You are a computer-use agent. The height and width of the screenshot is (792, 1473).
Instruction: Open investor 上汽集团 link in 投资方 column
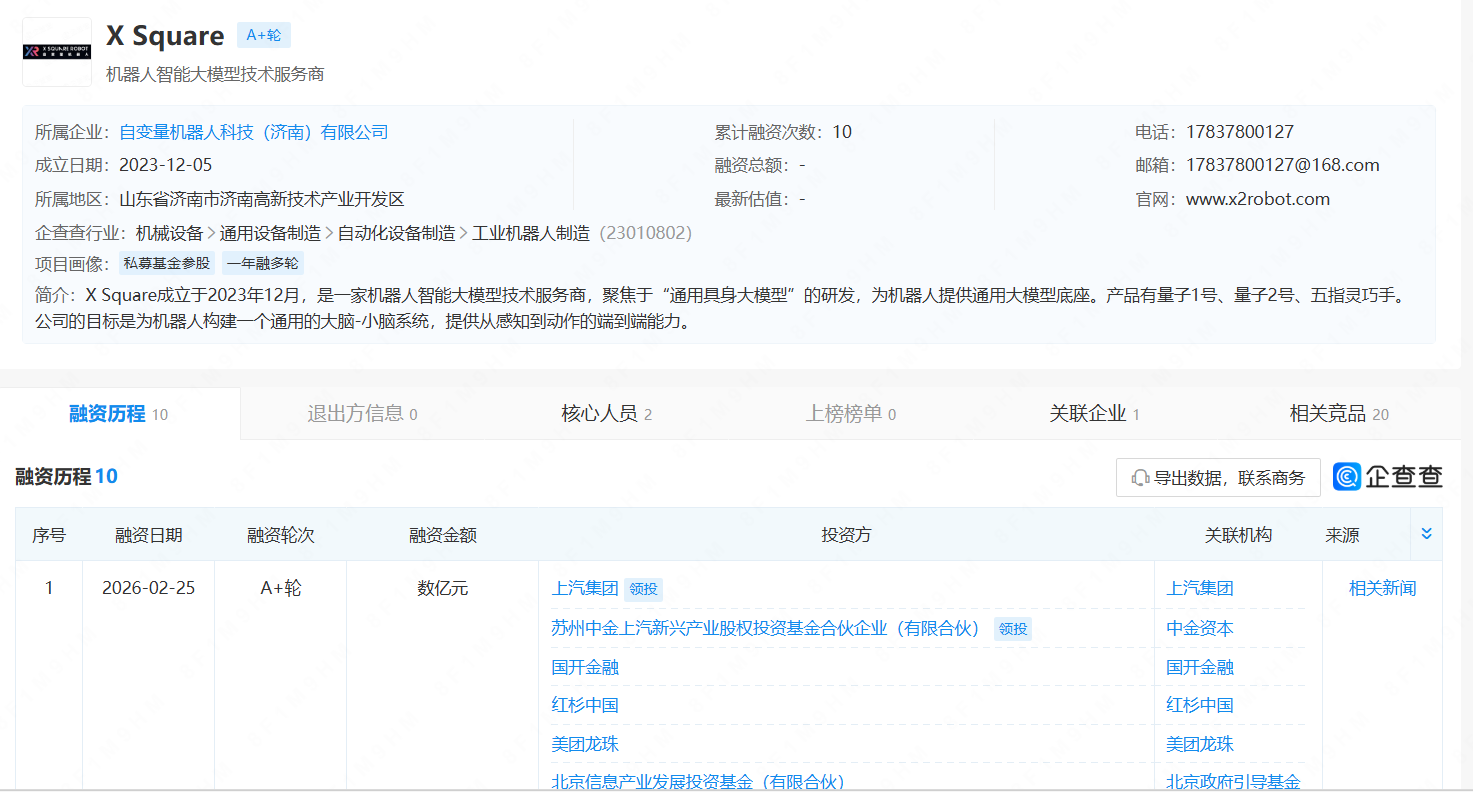pyautogui.click(x=584, y=588)
